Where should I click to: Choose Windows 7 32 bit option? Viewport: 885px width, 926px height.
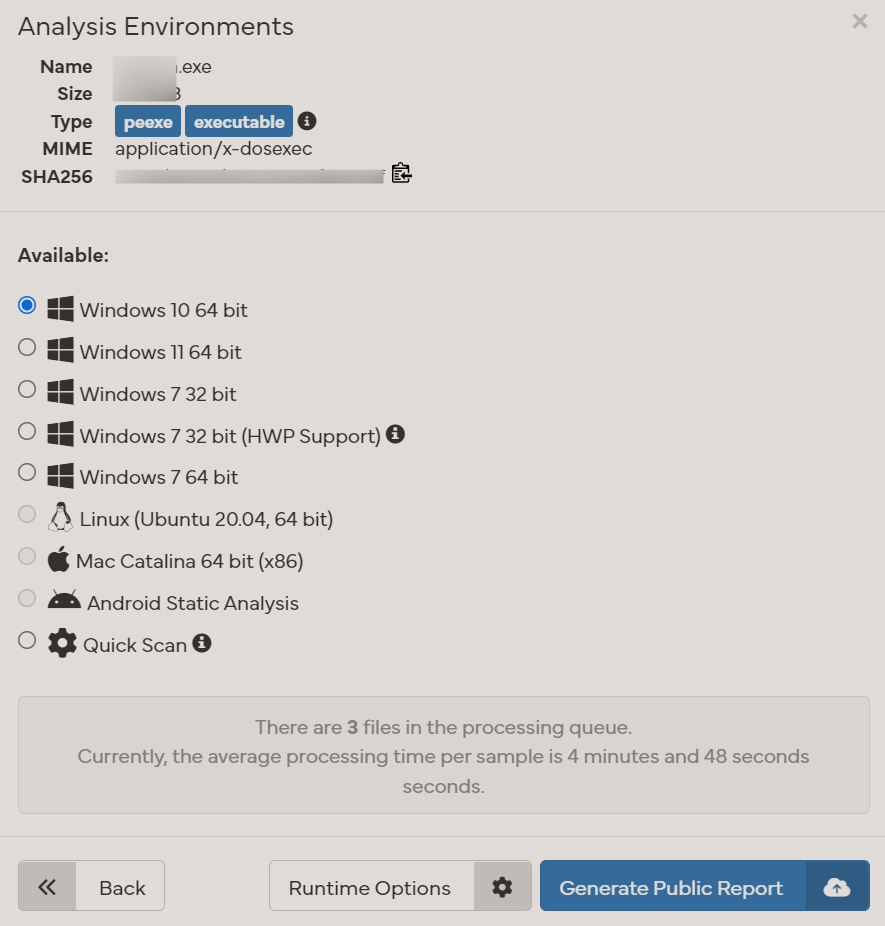coord(28,390)
